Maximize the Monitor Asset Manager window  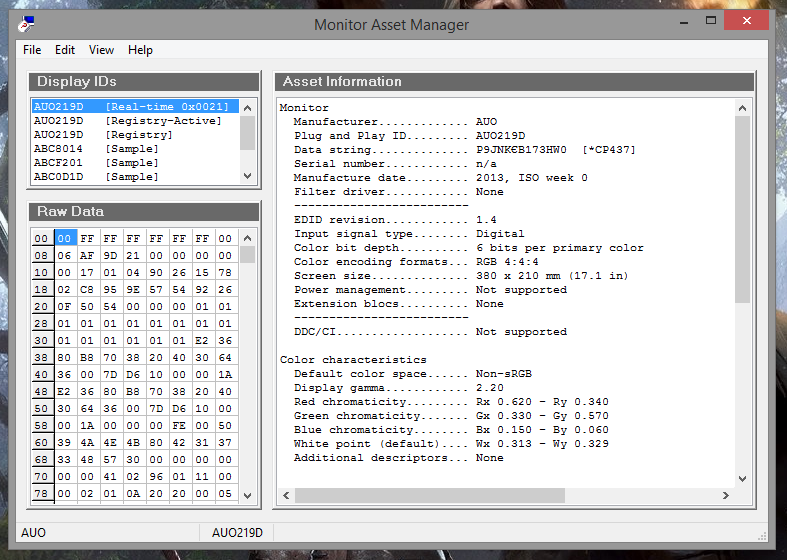tap(711, 21)
